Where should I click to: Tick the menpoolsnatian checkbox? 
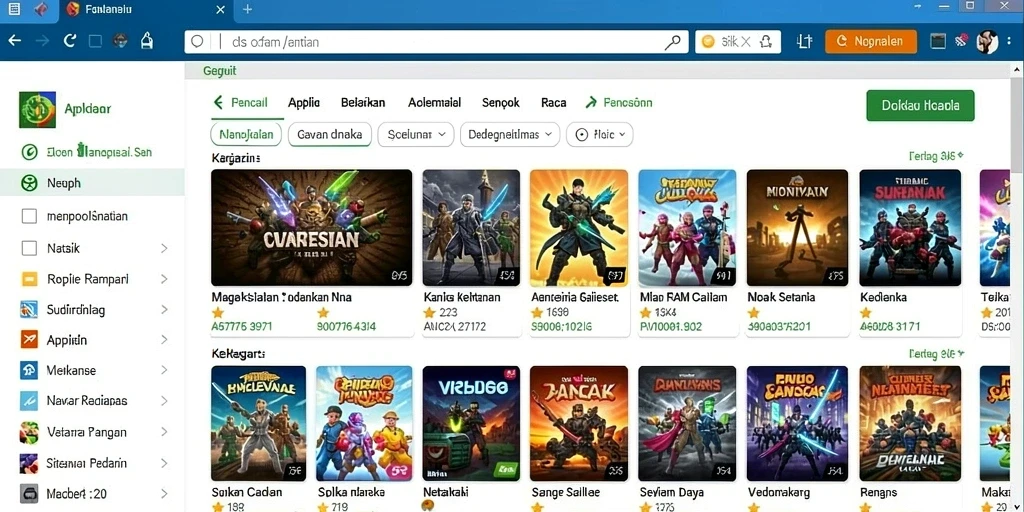[x=29, y=216]
